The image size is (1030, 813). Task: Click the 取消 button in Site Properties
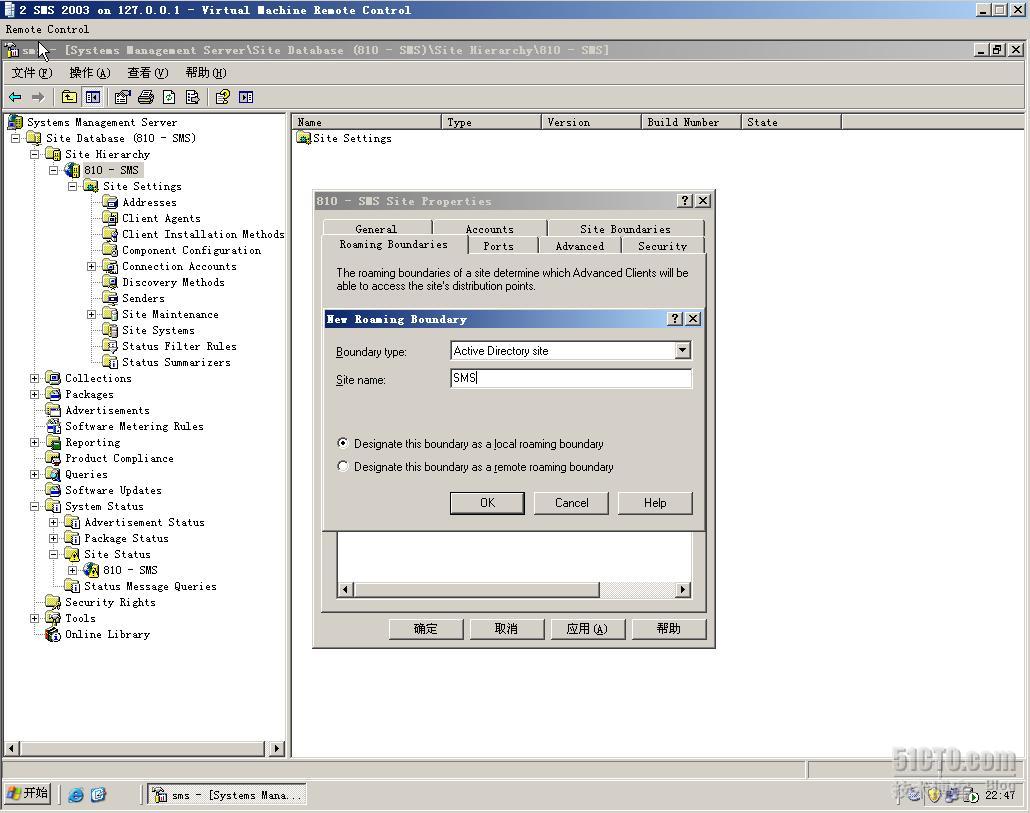[506, 628]
